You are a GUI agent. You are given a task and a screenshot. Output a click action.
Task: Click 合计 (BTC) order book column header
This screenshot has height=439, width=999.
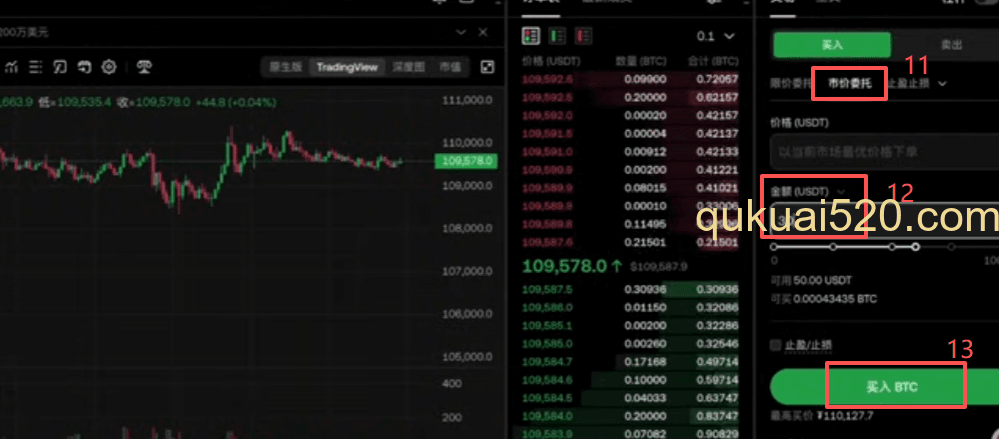coord(713,62)
